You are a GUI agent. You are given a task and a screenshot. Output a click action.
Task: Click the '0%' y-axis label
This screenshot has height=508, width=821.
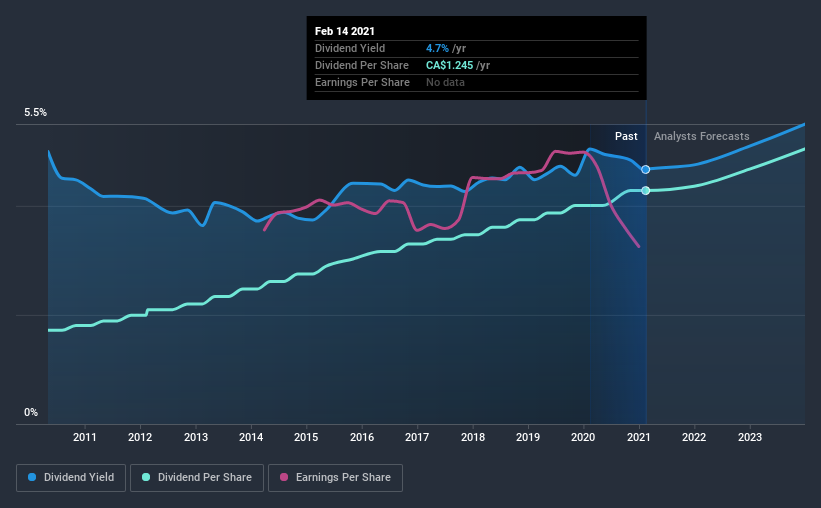tap(31, 413)
